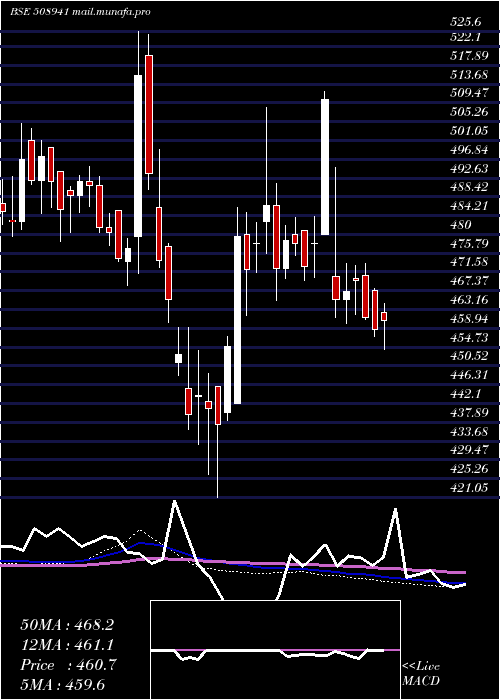This screenshot has width=500, height=700.
Task: Click the 488.42 axis label
Action: pos(469,187)
